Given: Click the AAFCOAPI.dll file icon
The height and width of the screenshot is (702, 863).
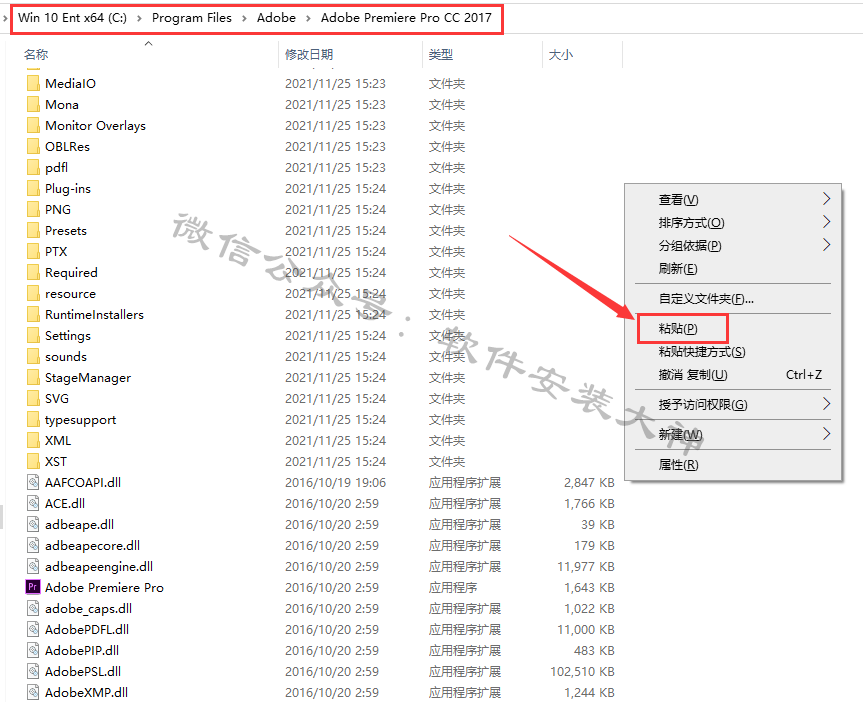Looking at the screenshot, I should tap(33, 482).
